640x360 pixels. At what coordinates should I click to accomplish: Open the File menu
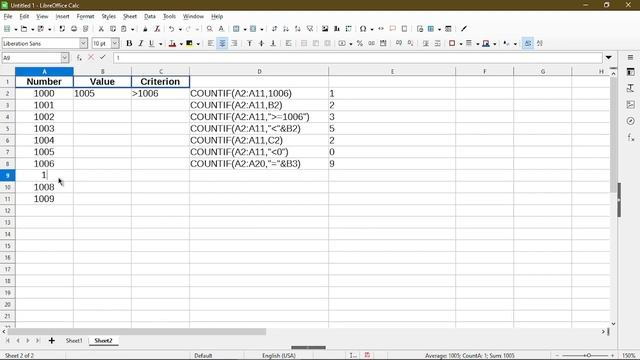[8, 16]
